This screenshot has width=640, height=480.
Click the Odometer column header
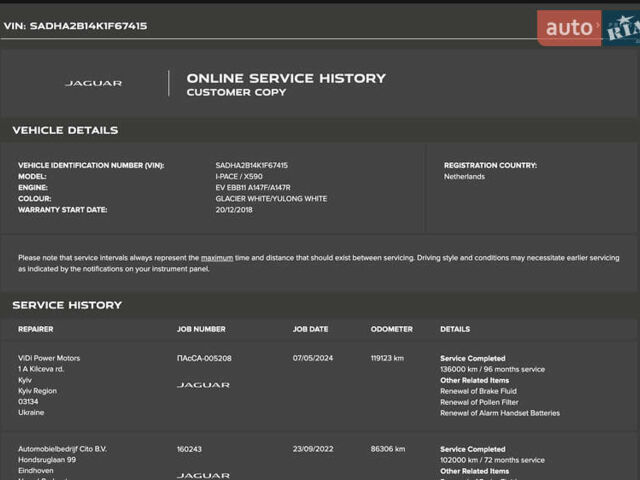pos(391,329)
